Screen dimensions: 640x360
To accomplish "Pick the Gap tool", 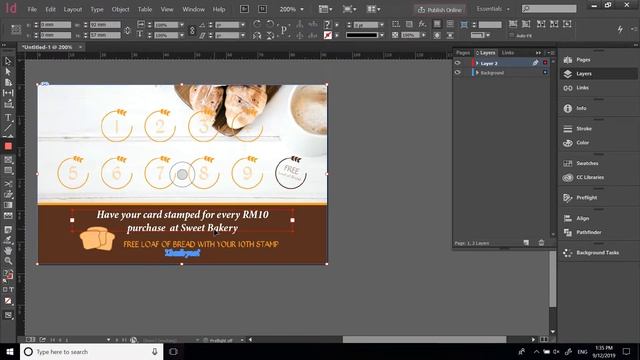I will click(x=8, y=93).
